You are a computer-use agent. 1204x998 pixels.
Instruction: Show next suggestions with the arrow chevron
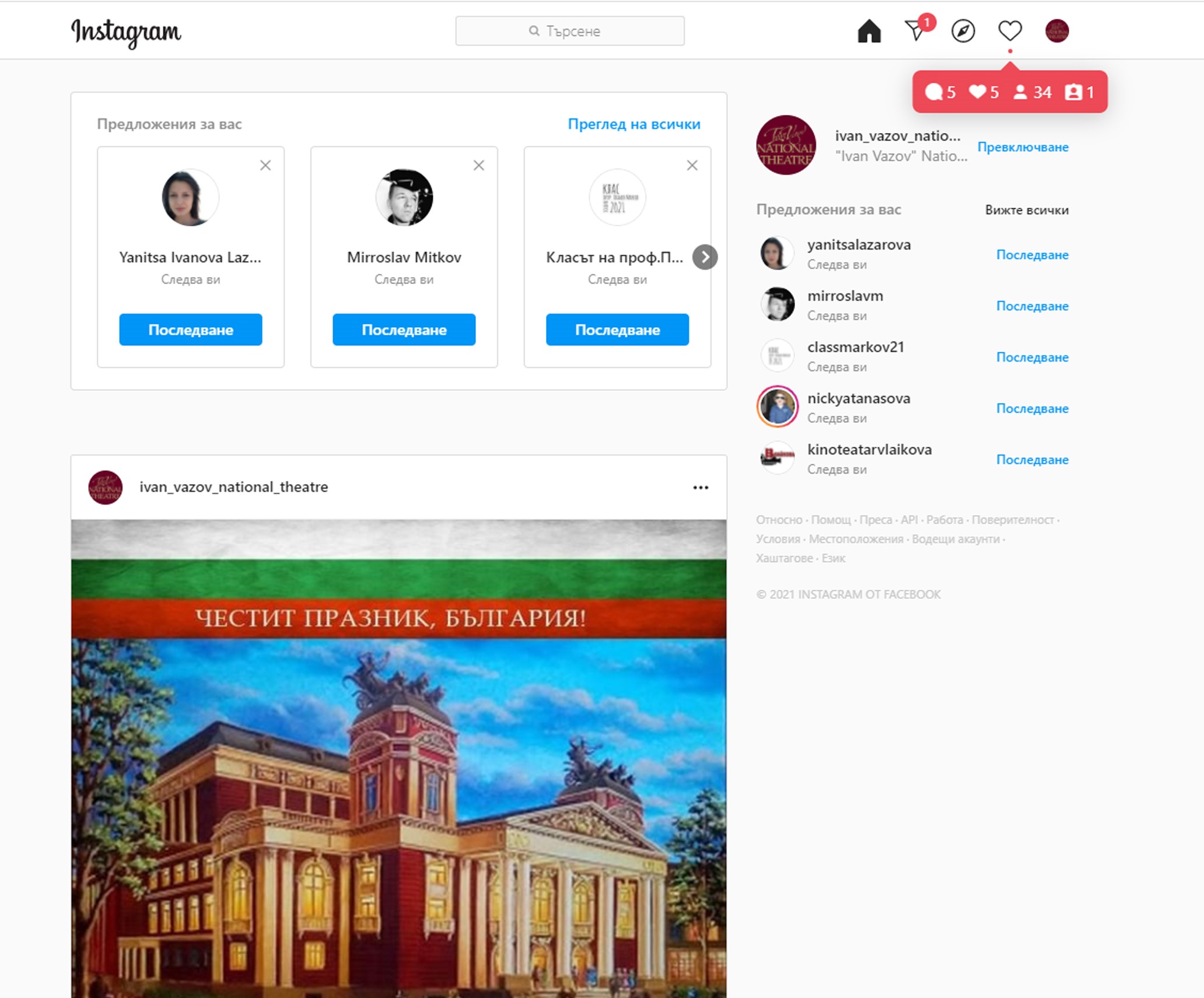(705, 257)
